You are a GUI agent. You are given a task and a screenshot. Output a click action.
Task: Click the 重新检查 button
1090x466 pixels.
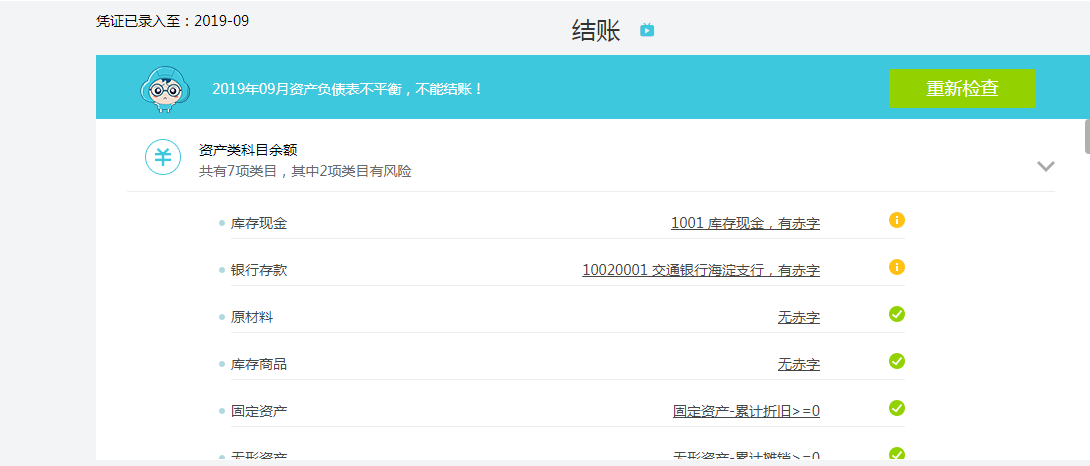click(962, 88)
